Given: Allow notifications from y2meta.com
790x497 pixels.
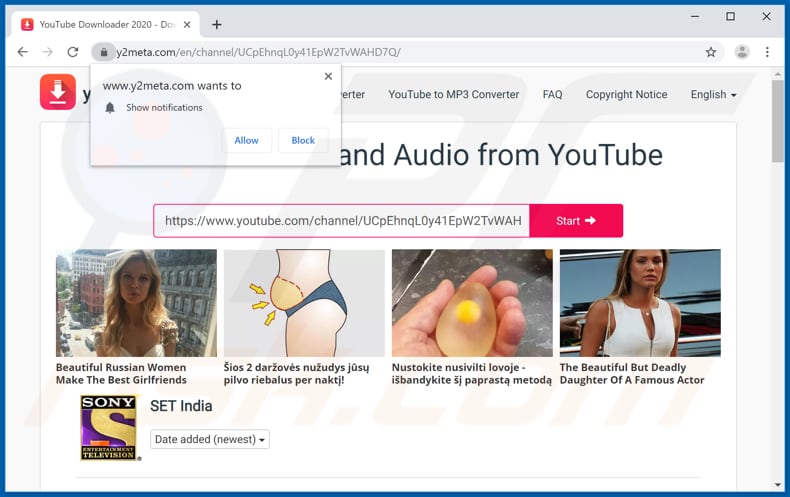Looking at the screenshot, I should 246,141.
